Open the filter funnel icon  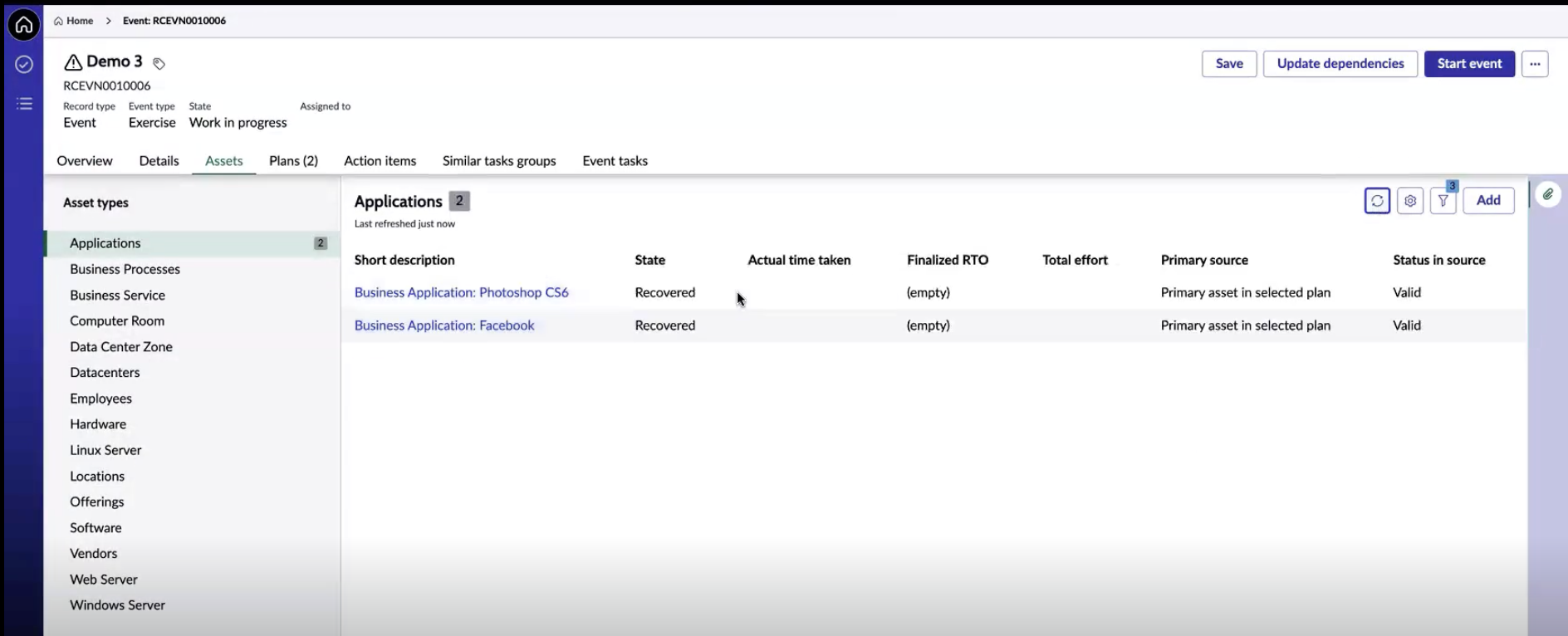tap(1443, 200)
